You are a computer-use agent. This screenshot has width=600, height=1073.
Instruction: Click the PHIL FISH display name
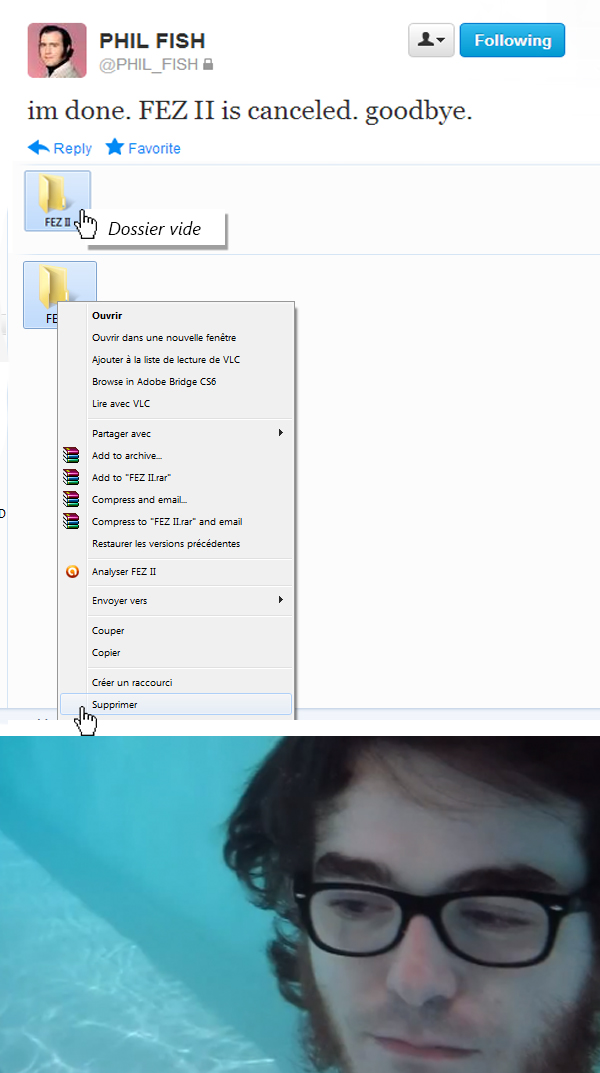(x=152, y=41)
